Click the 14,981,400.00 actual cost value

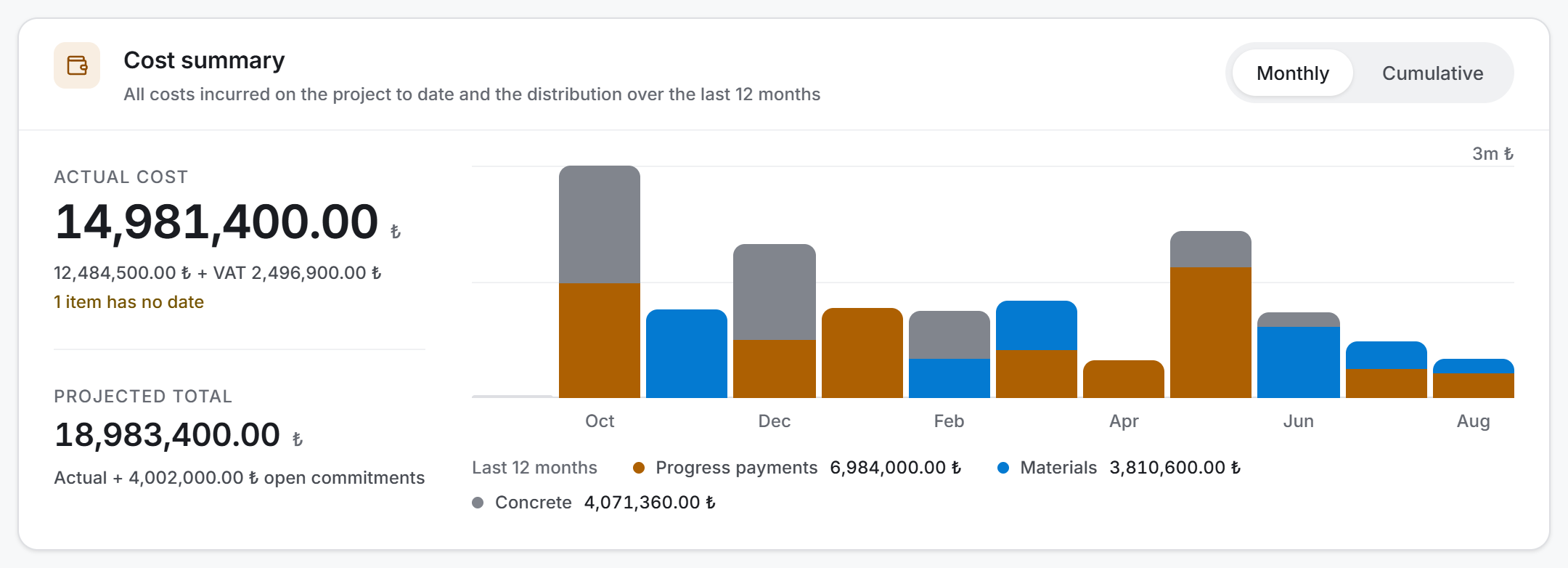(x=217, y=222)
